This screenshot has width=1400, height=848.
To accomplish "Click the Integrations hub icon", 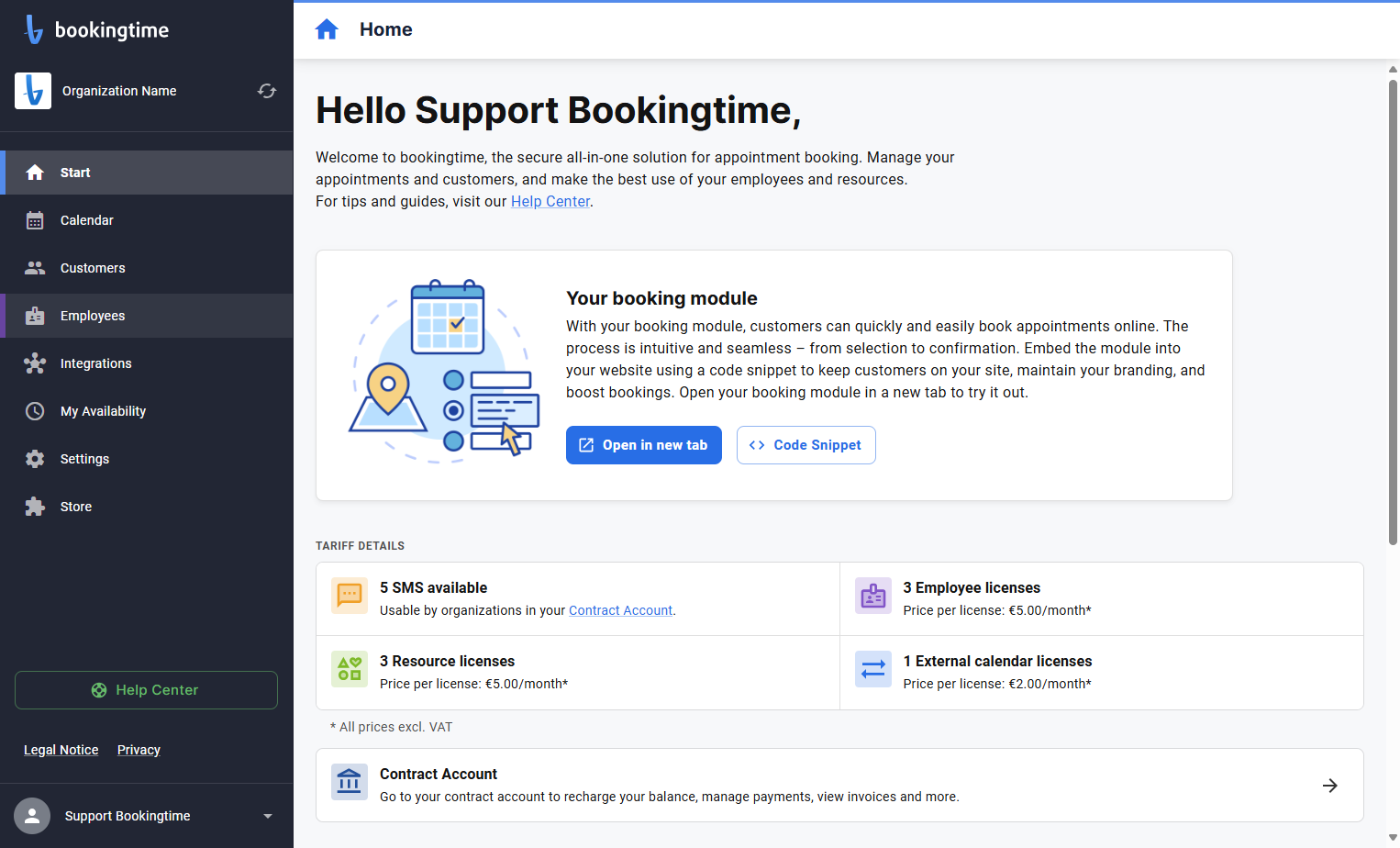I will click(x=35, y=363).
